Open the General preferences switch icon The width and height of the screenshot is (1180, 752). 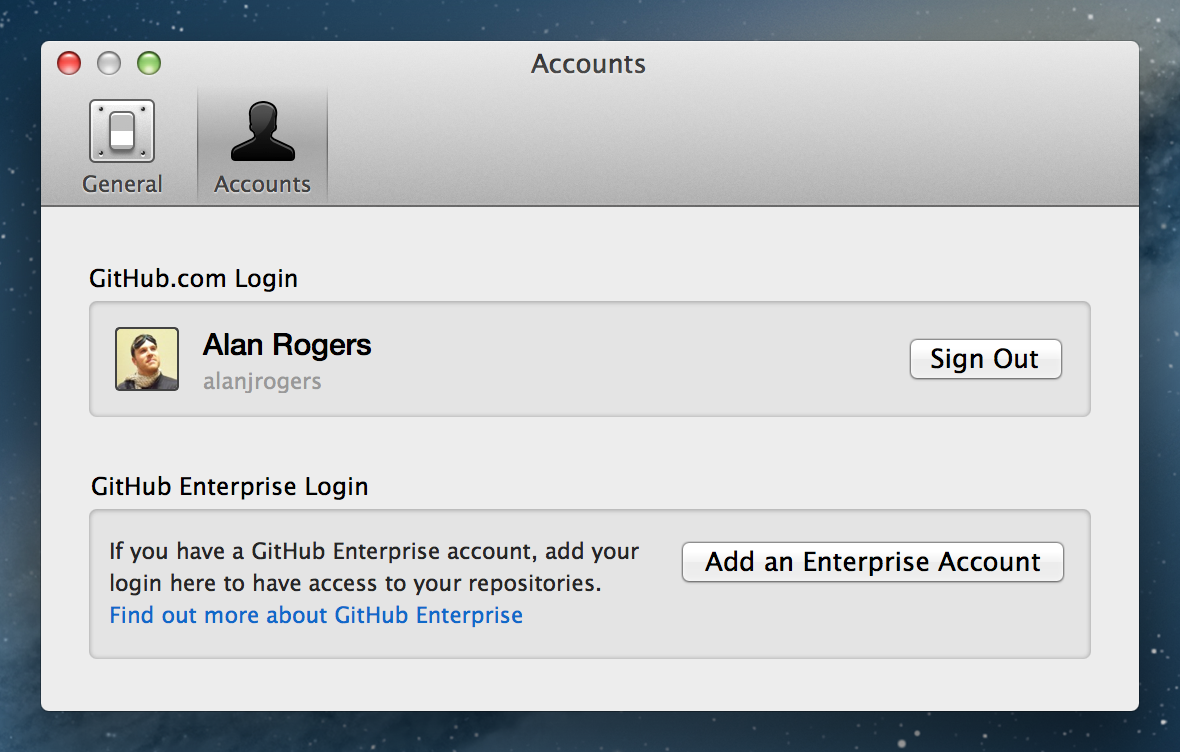coord(122,131)
